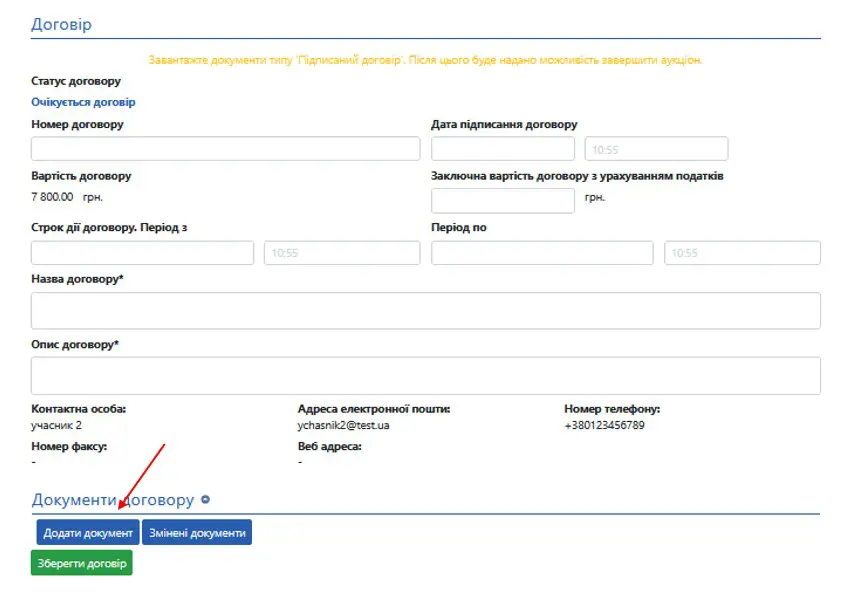Focus the Назва договору text field
Screen dimensions: 841x594
point(425,311)
